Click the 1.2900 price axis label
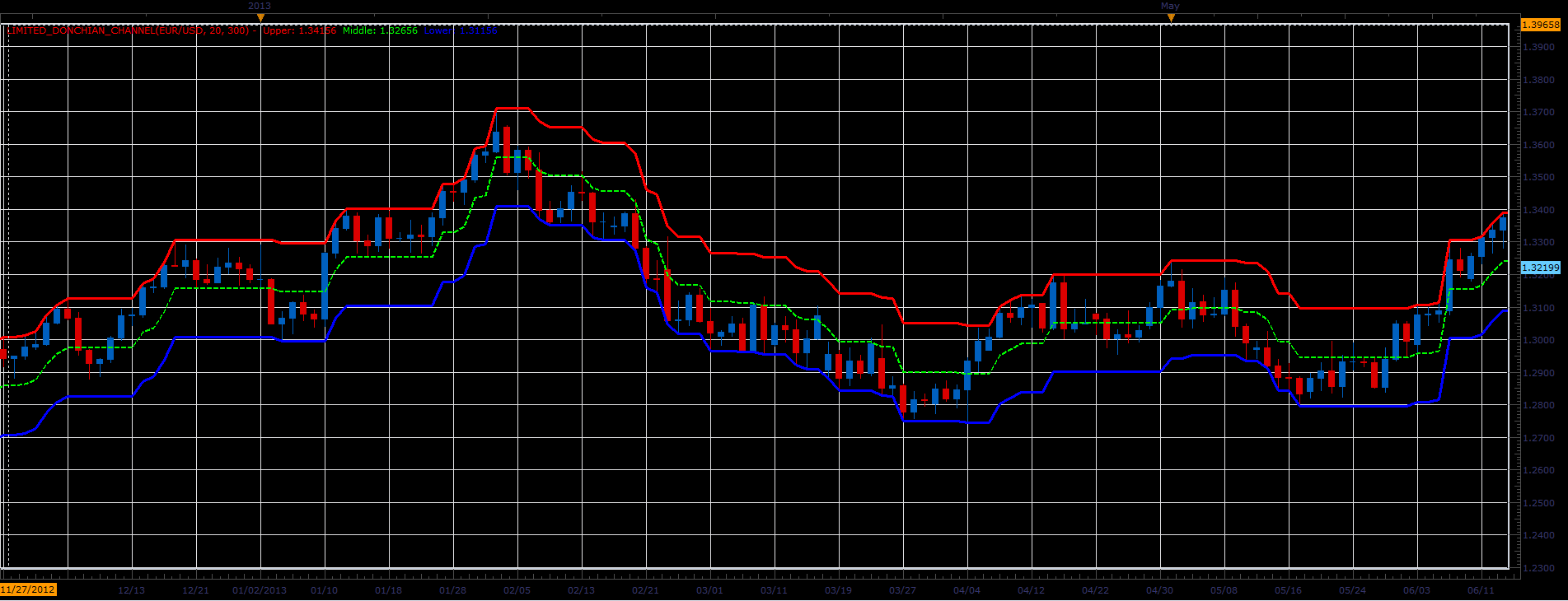The height and width of the screenshot is (601, 1568). (1539, 373)
